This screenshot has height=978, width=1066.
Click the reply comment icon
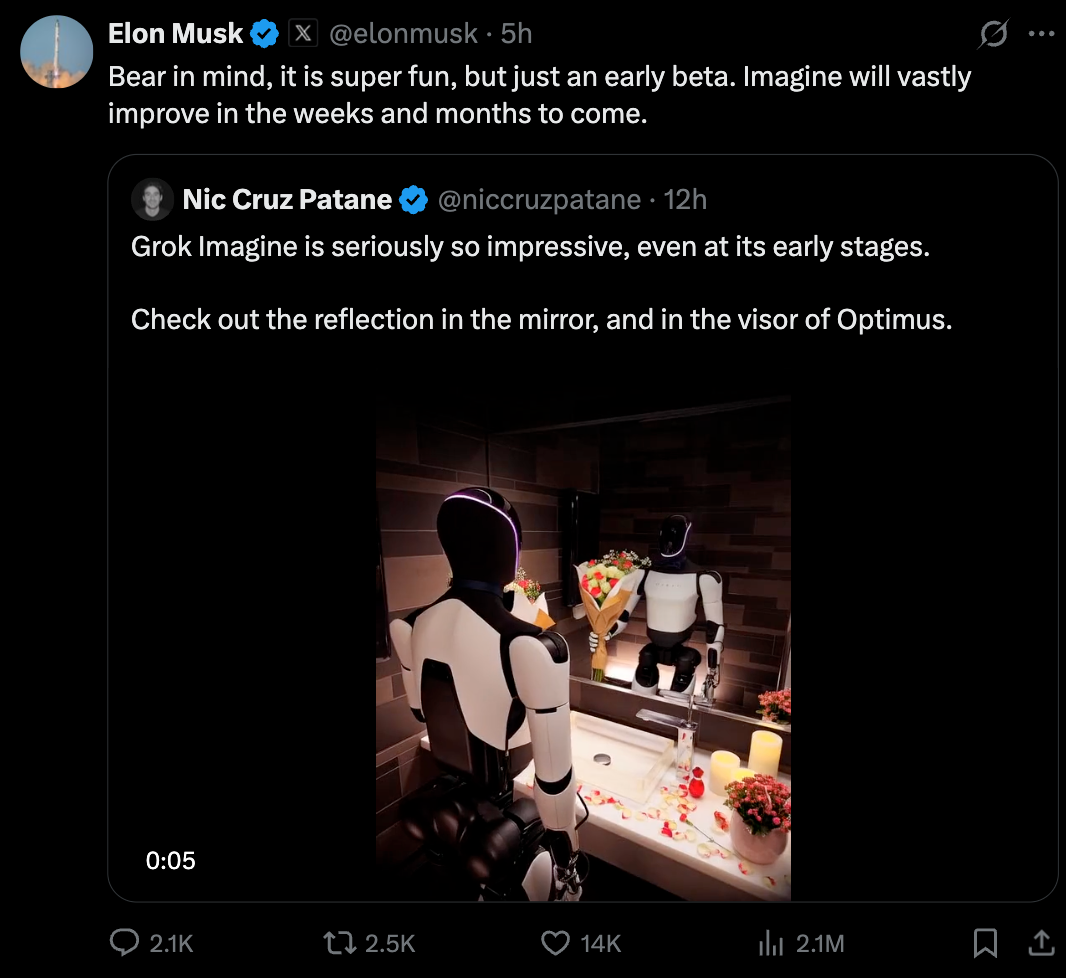[x=124, y=942]
